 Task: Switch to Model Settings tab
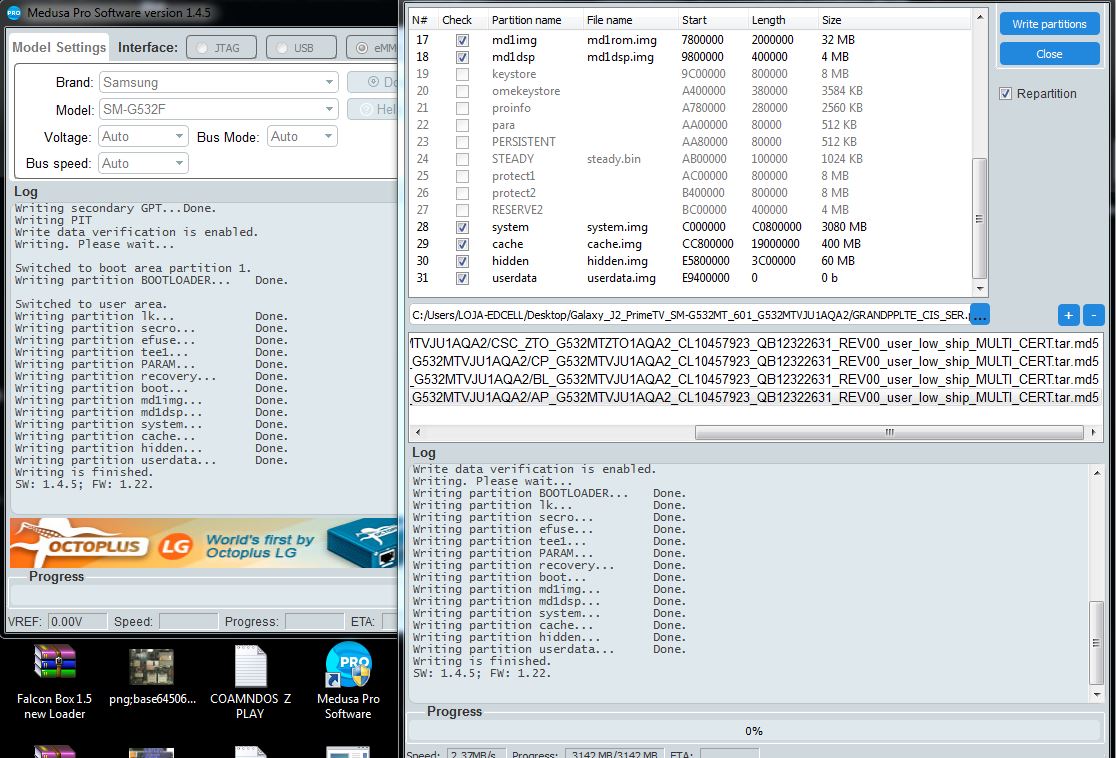59,48
